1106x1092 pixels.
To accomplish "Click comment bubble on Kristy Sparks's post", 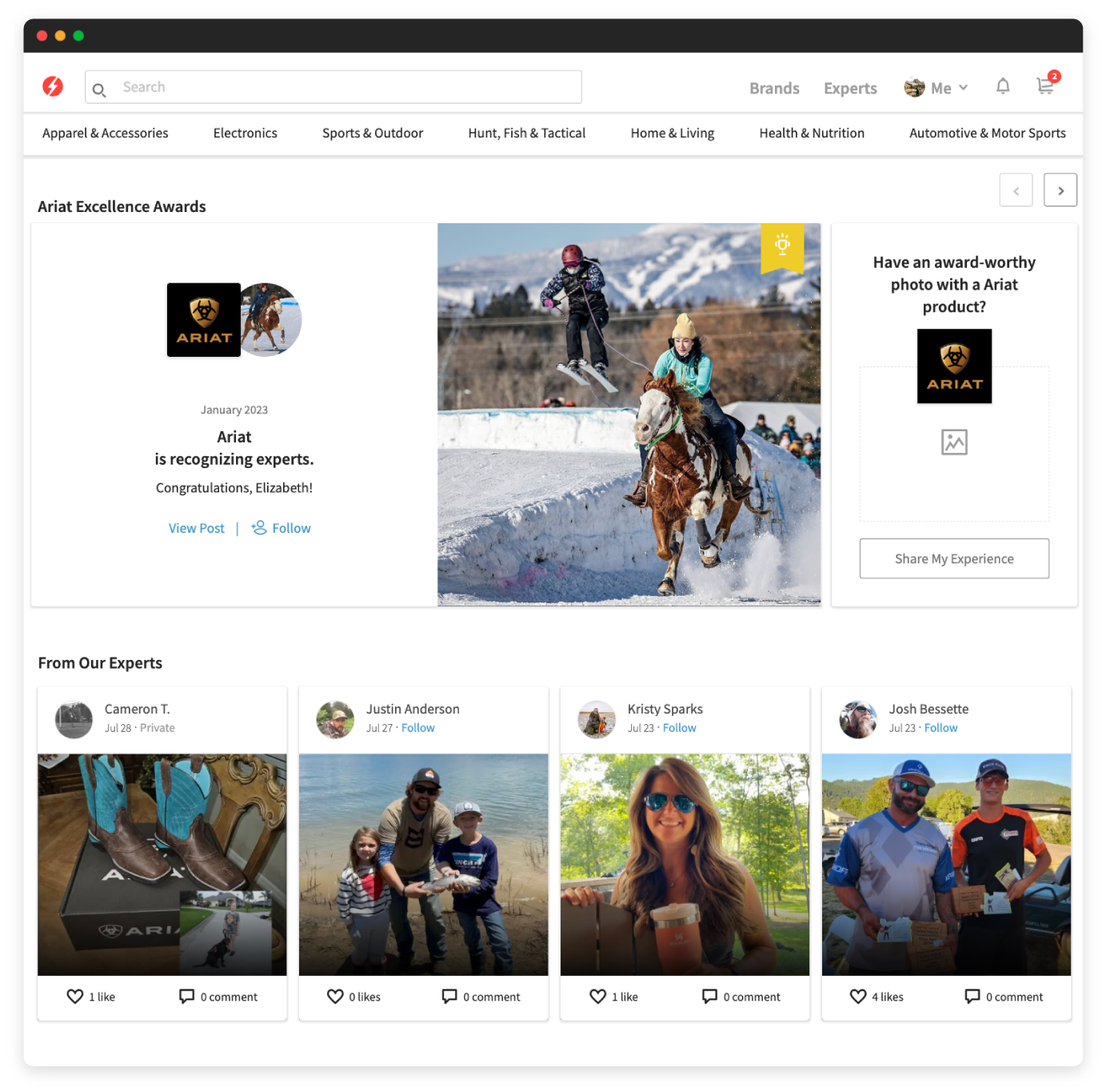I will [x=710, y=996].
